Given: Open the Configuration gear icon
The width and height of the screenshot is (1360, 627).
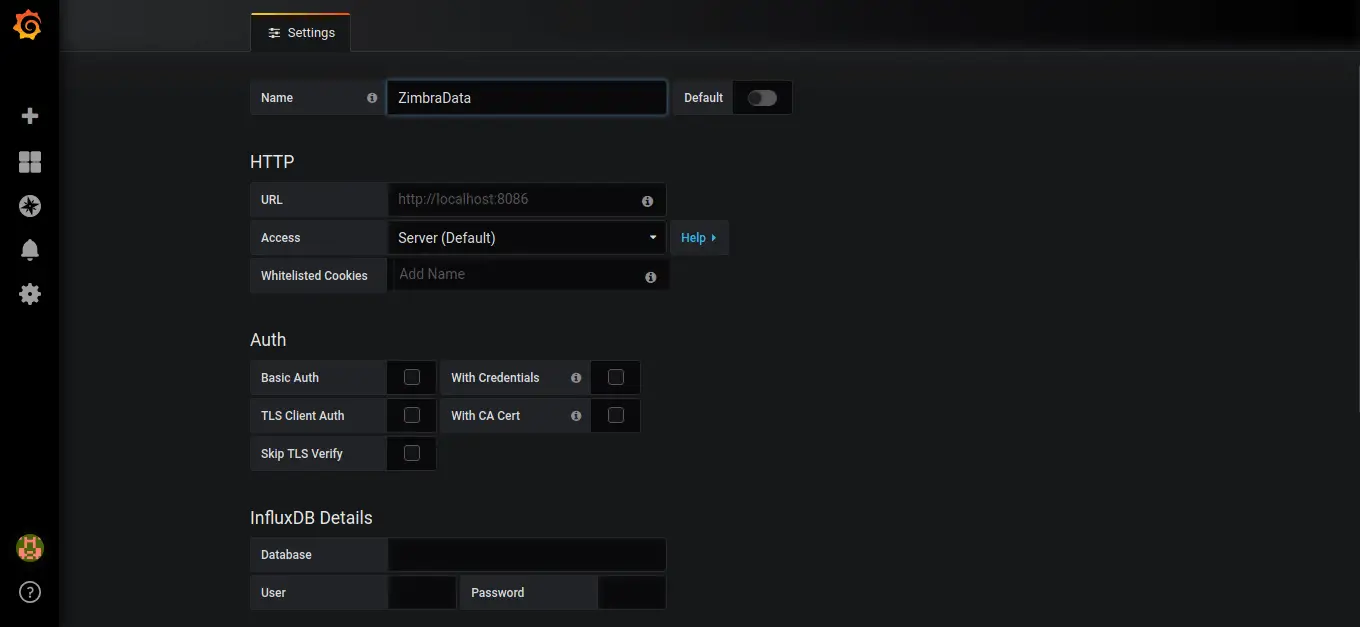Looking at the screenshot, I should point(29,293).
